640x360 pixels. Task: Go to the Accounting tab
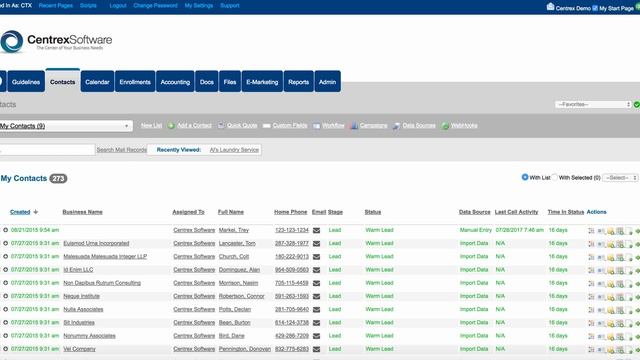pyautogui.click(x=175, y=82)
